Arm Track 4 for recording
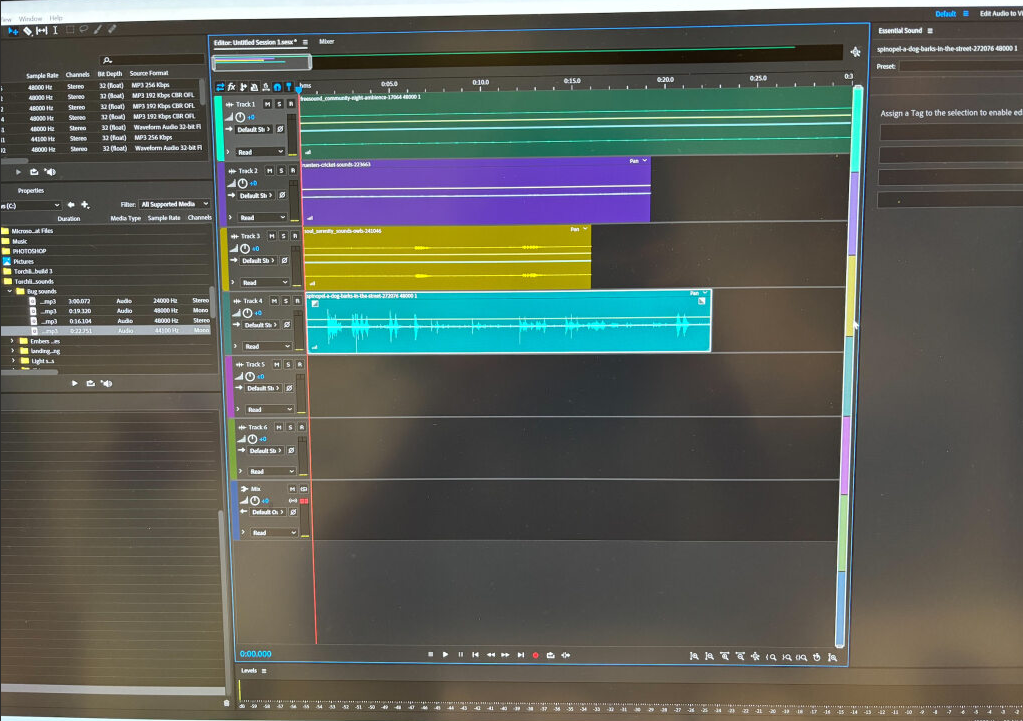 (297, 301)
